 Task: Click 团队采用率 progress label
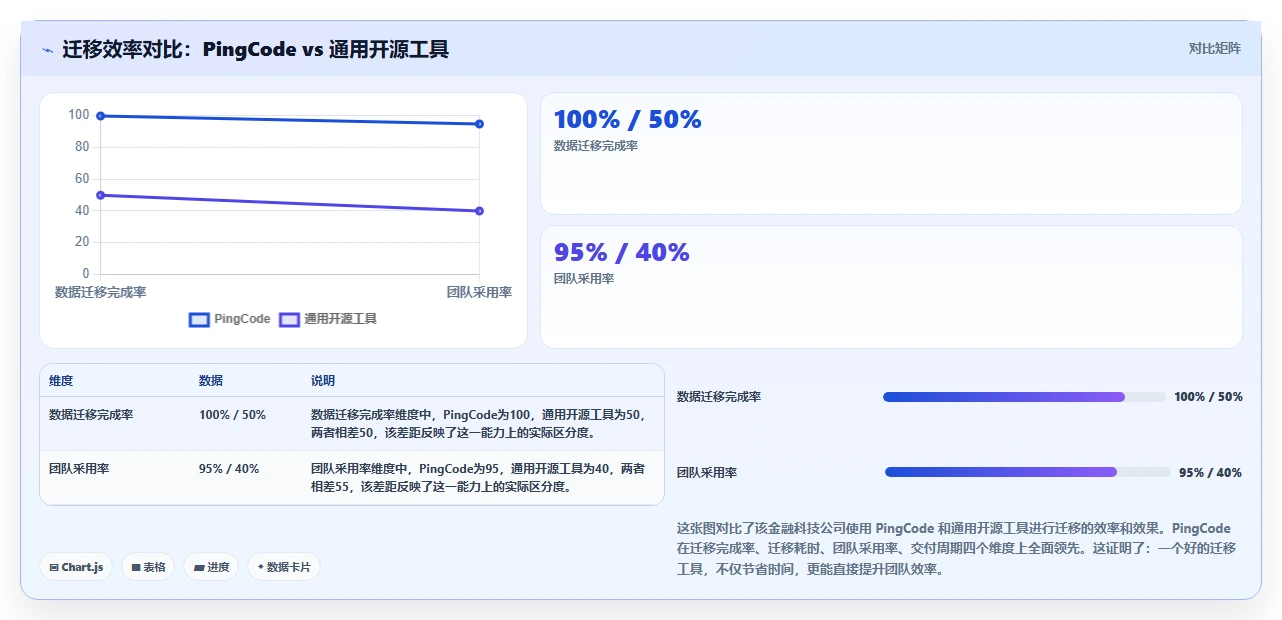(707, 473)
